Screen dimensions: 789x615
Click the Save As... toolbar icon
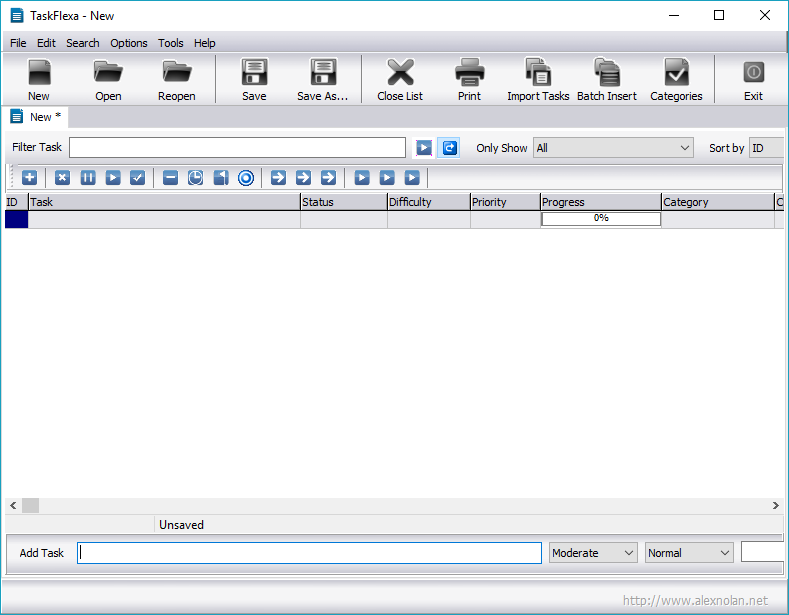[x=323, y=80]
